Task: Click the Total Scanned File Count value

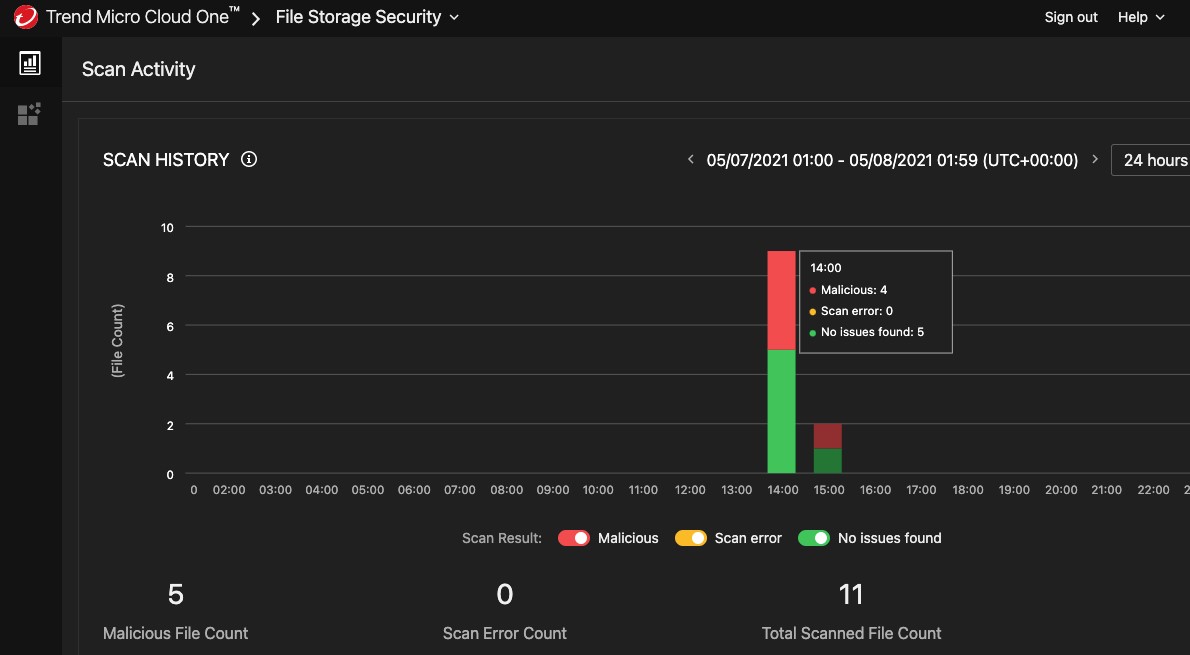Action: pos(851,595)
